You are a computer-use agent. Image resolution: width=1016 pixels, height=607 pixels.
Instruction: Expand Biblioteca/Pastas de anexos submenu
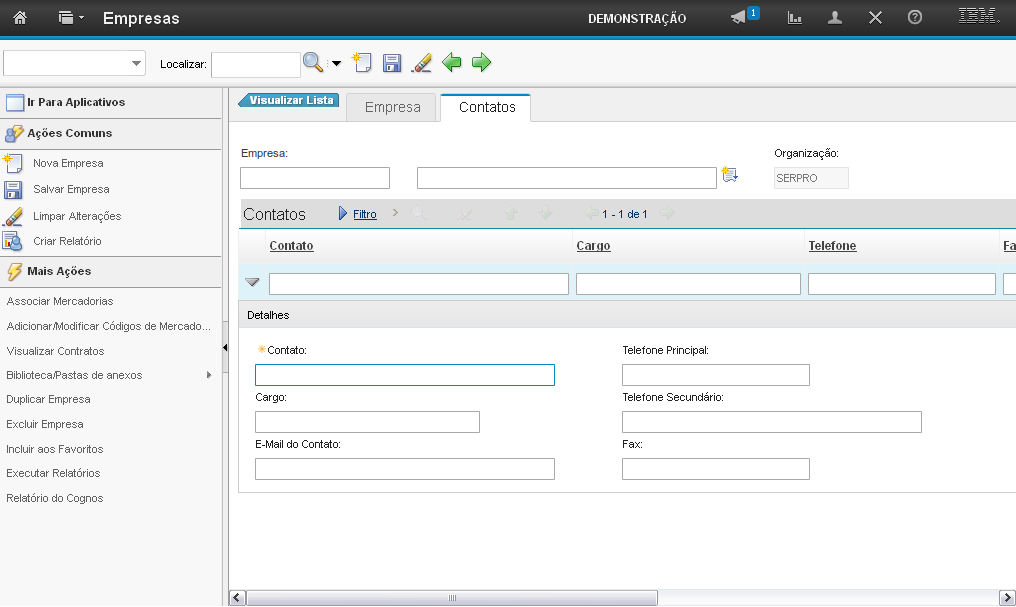pyautogui.click(x=209, y=375)
